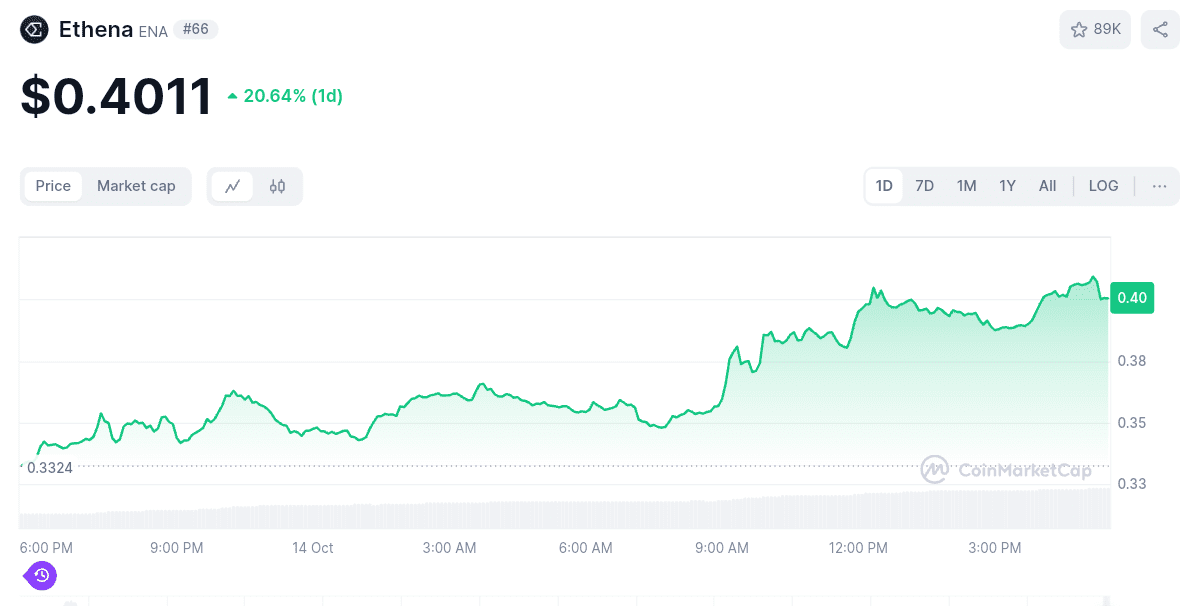The width and height of the screenshot is (1198, 606).
Task: Toggle LOG scale on the chart
Action: (x=1103, y=185)
